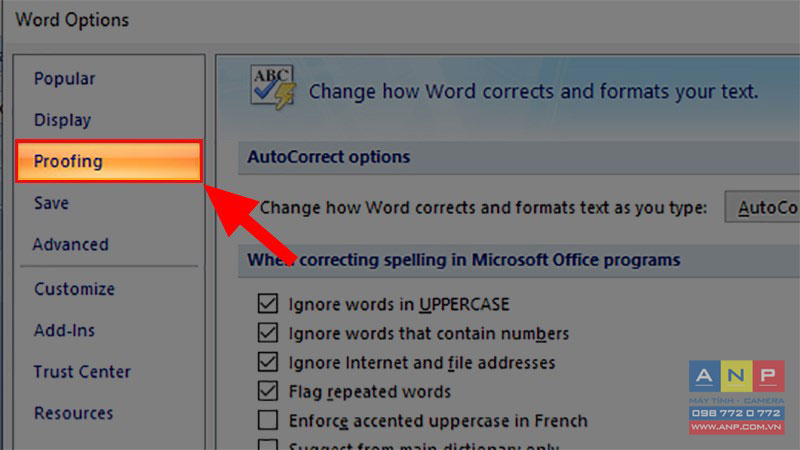Click 'Change how Word corrects and formats your text' heading
The image size is (800, 450).
click(x=533, y=92)
